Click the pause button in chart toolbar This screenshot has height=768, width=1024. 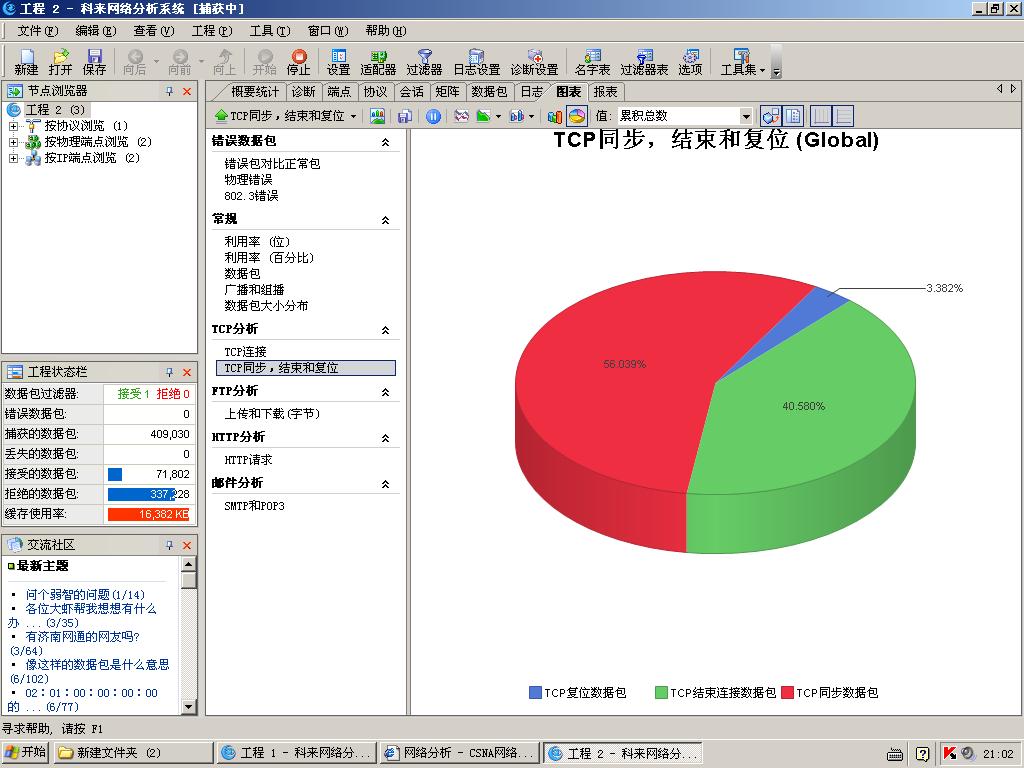433,116
